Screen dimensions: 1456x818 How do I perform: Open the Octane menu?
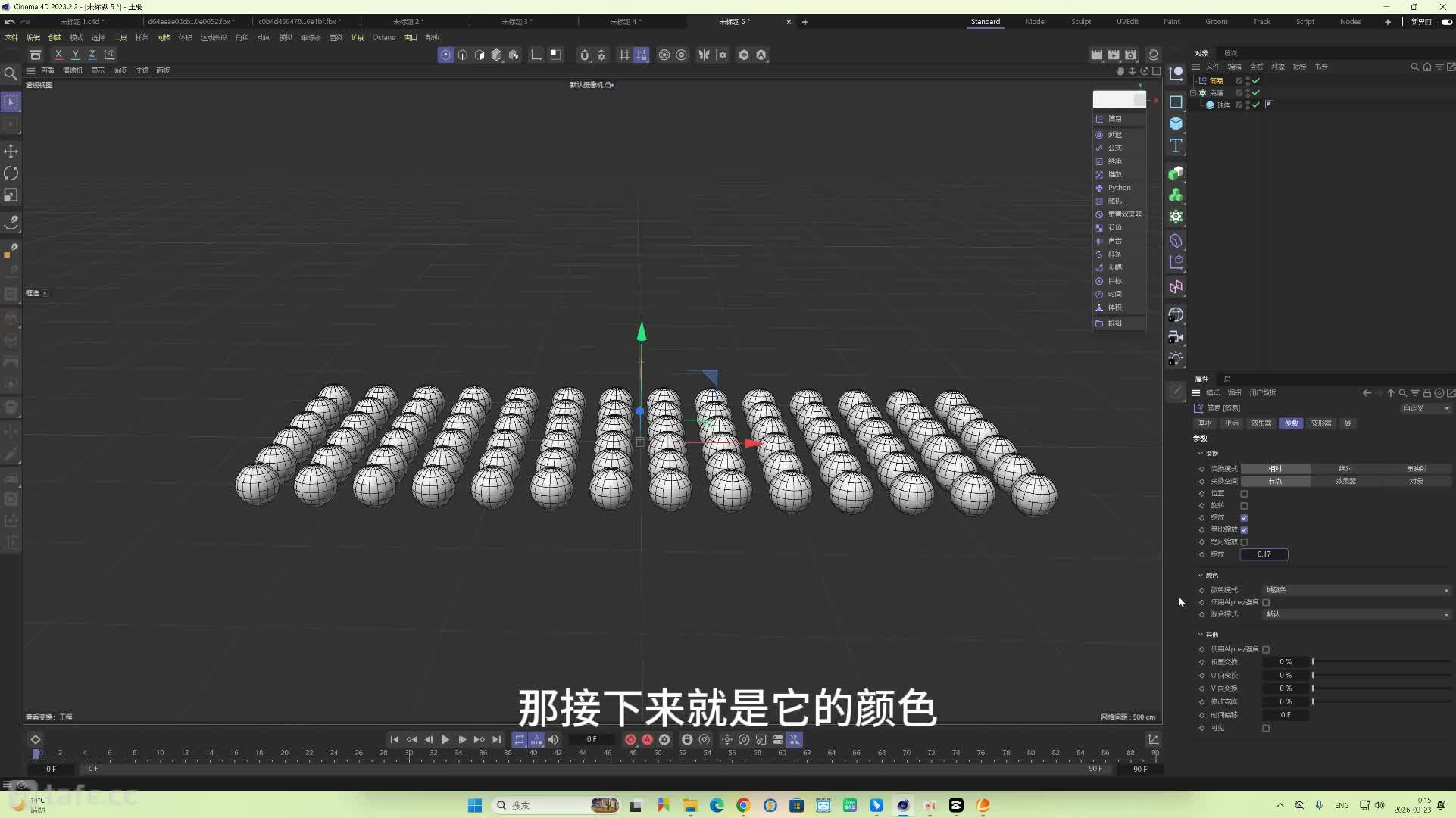[383, 37]
